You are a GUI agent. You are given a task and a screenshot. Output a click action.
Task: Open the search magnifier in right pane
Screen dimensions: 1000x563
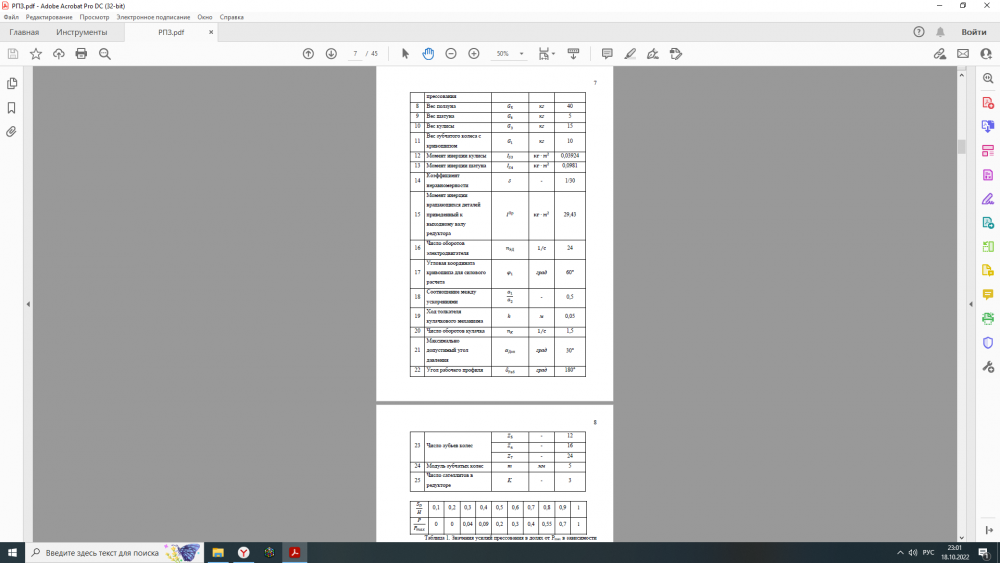point(988,78)
